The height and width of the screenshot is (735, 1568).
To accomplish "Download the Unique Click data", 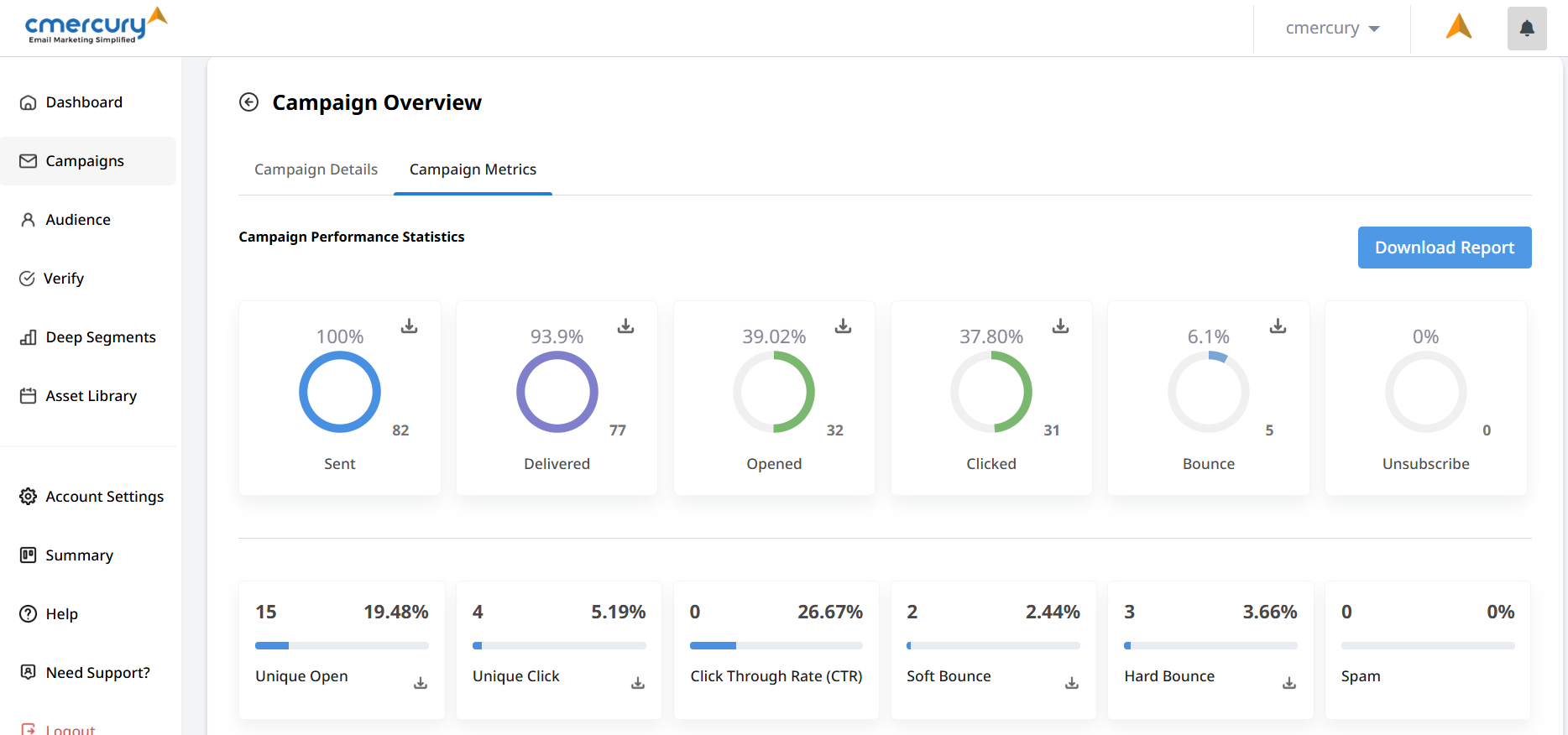I will pyautogui.click(x=638, y=683).
